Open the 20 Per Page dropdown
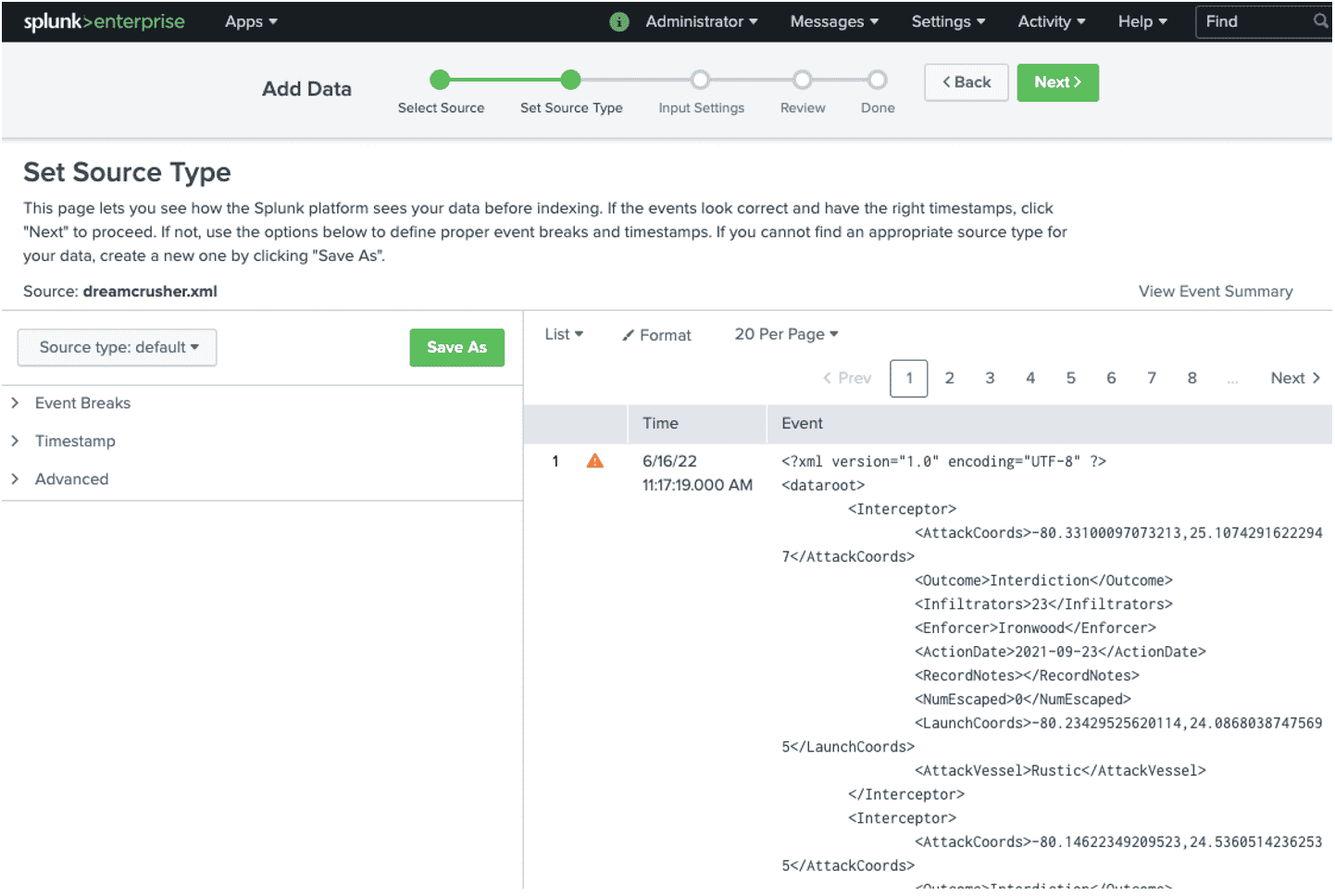 786,334
